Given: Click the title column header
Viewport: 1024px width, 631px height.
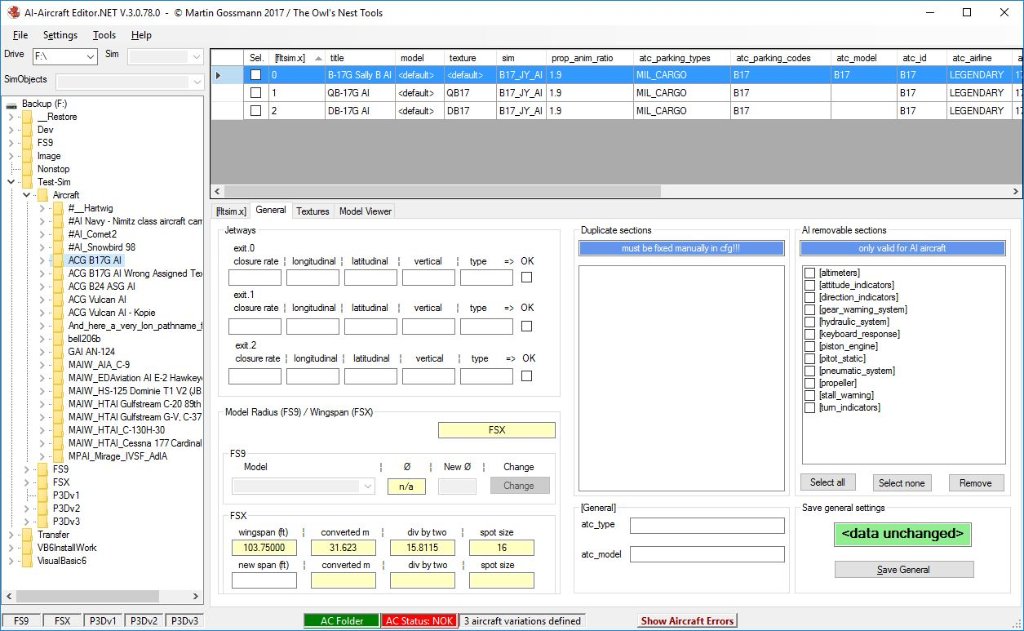Looking at the screenshot, I should [359, 57].
